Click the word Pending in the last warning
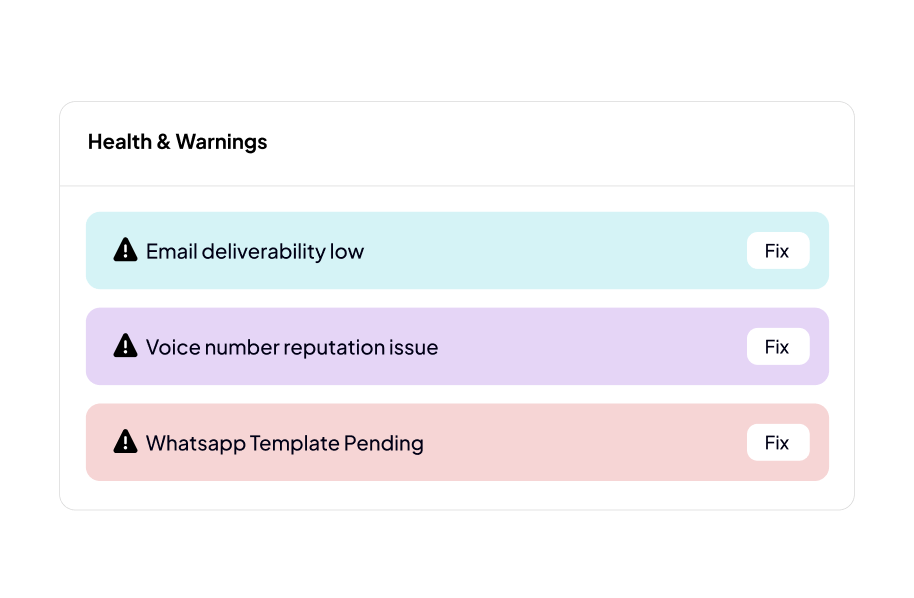The height and width of the screenshot is (598, 914). coord(384,443)
